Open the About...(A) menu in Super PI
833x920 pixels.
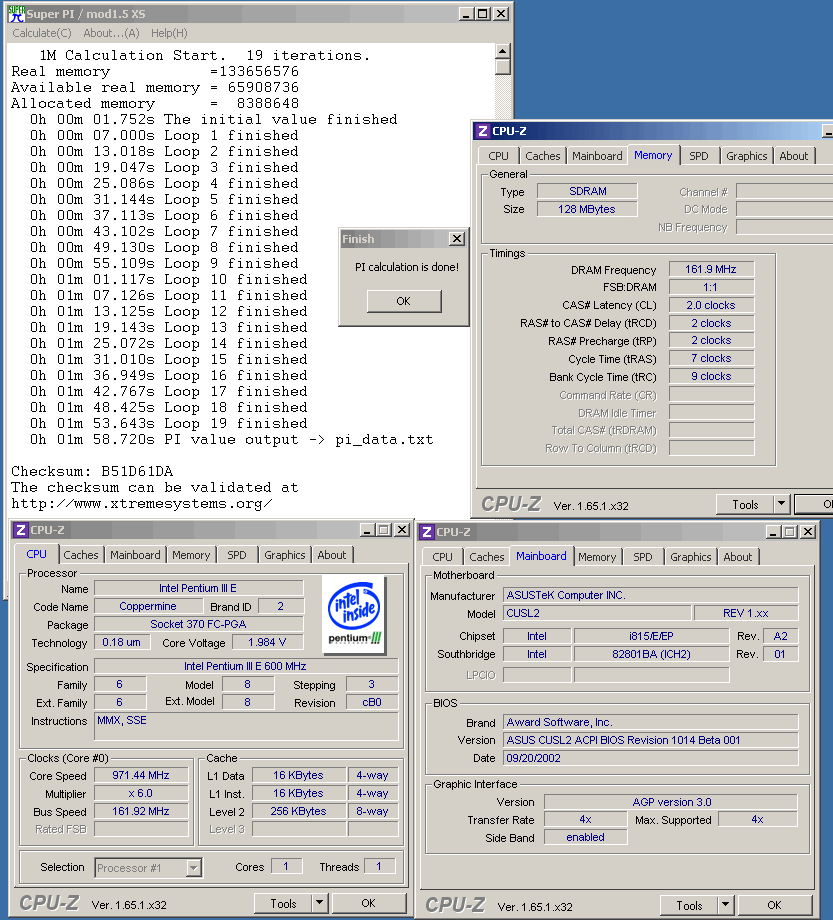[111, 33]
